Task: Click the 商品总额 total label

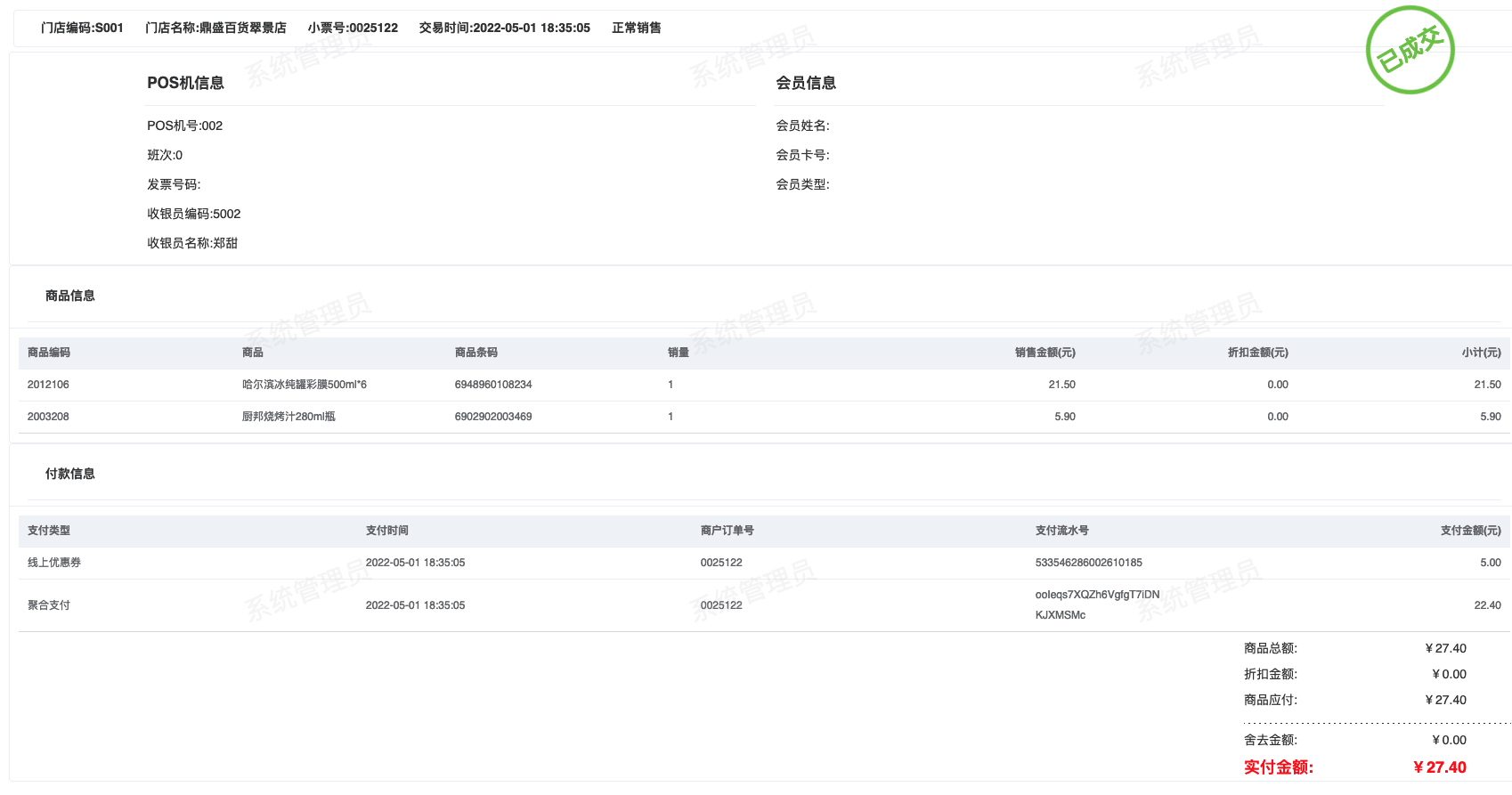Action: pyautogui.click(x=1271, y=648)
